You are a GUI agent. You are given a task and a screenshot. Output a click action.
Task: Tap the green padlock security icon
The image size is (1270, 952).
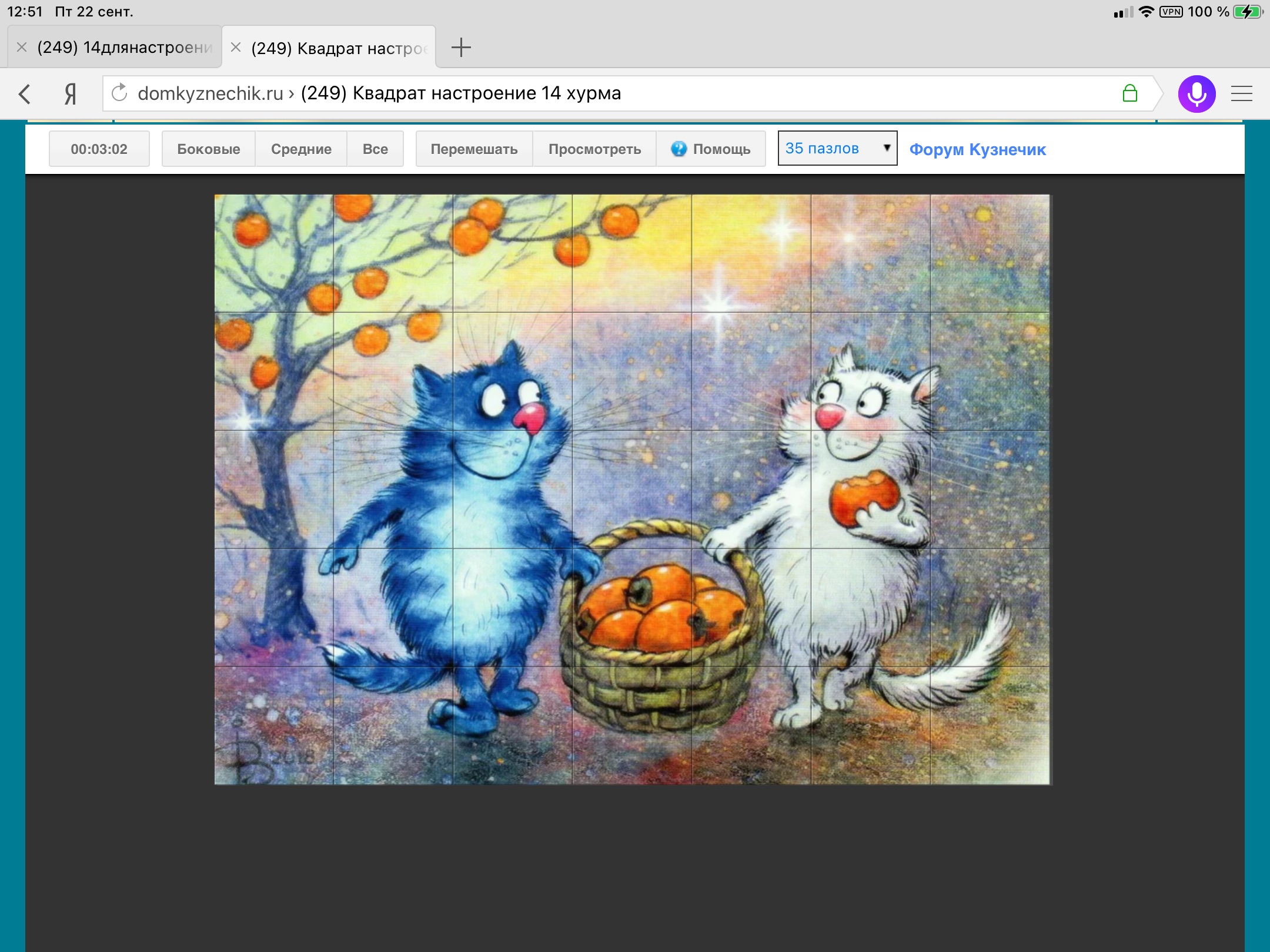tap(1129, 93)
